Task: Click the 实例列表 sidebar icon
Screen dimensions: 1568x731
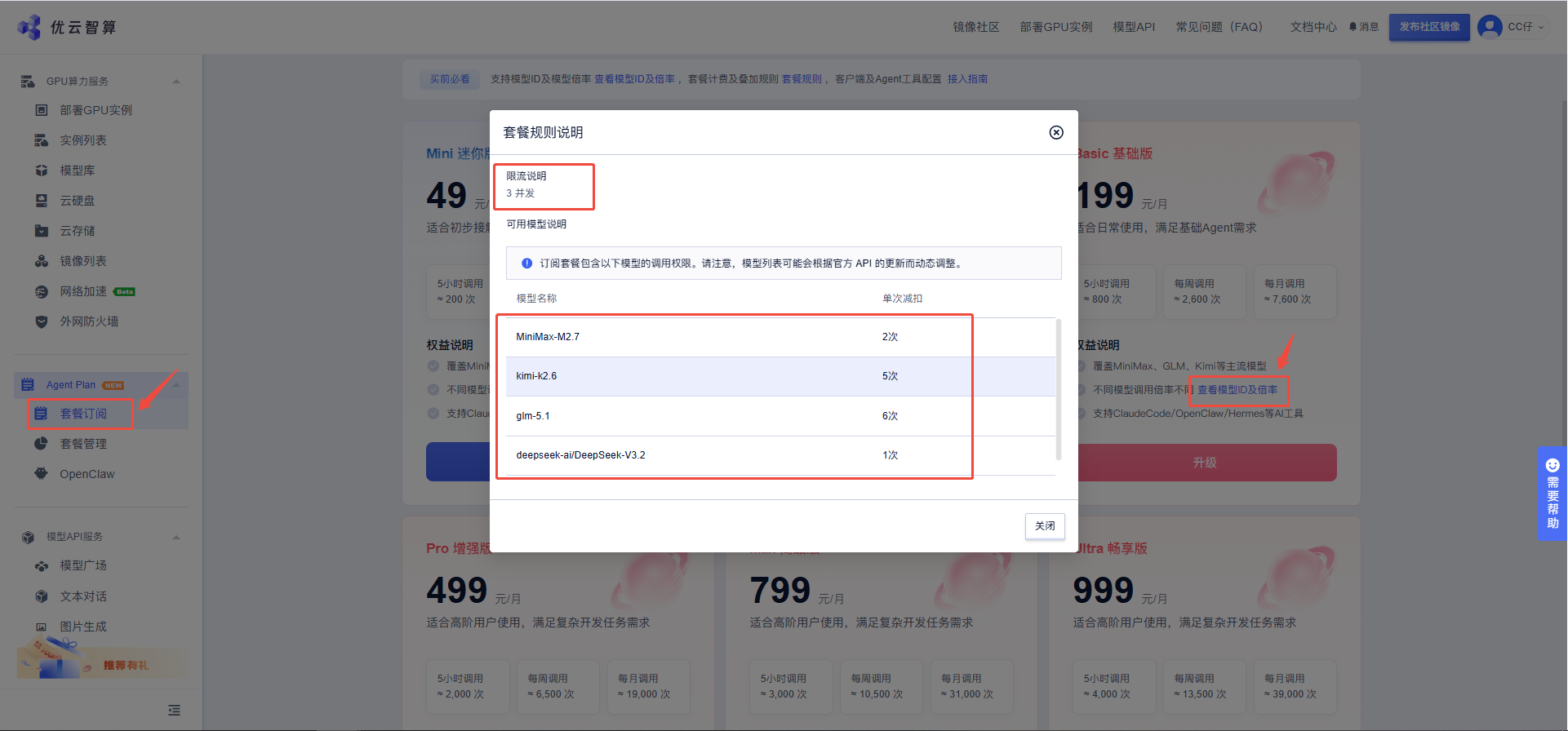Action: (x=42, y=140)
